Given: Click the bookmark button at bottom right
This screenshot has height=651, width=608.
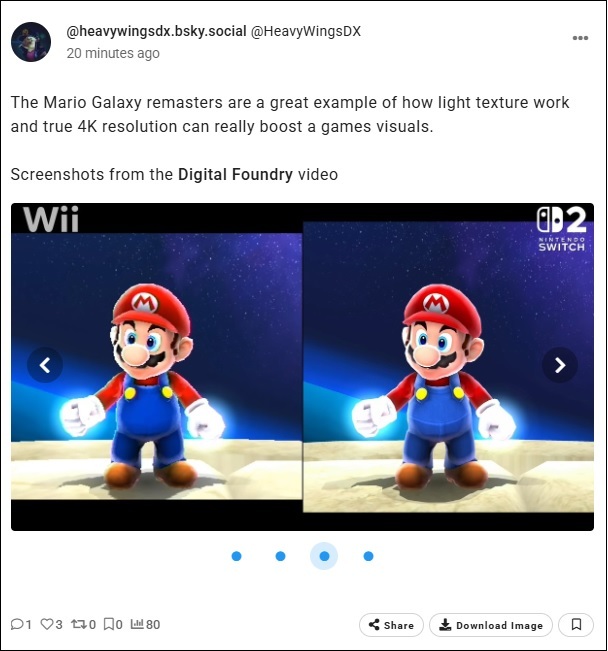Looking at the screenshot, I should tap(576, 624).
